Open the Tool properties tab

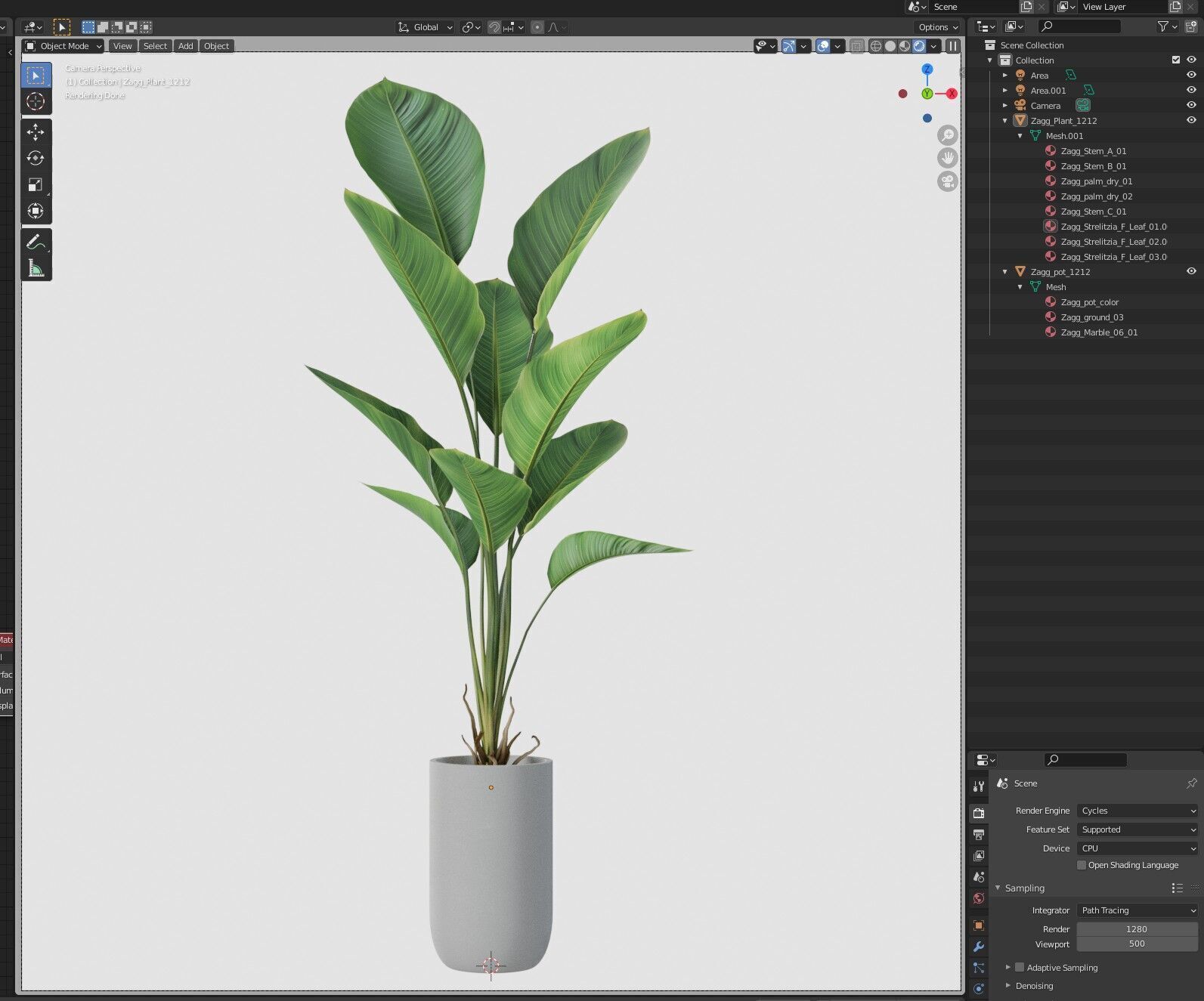[x=979, y=786]
